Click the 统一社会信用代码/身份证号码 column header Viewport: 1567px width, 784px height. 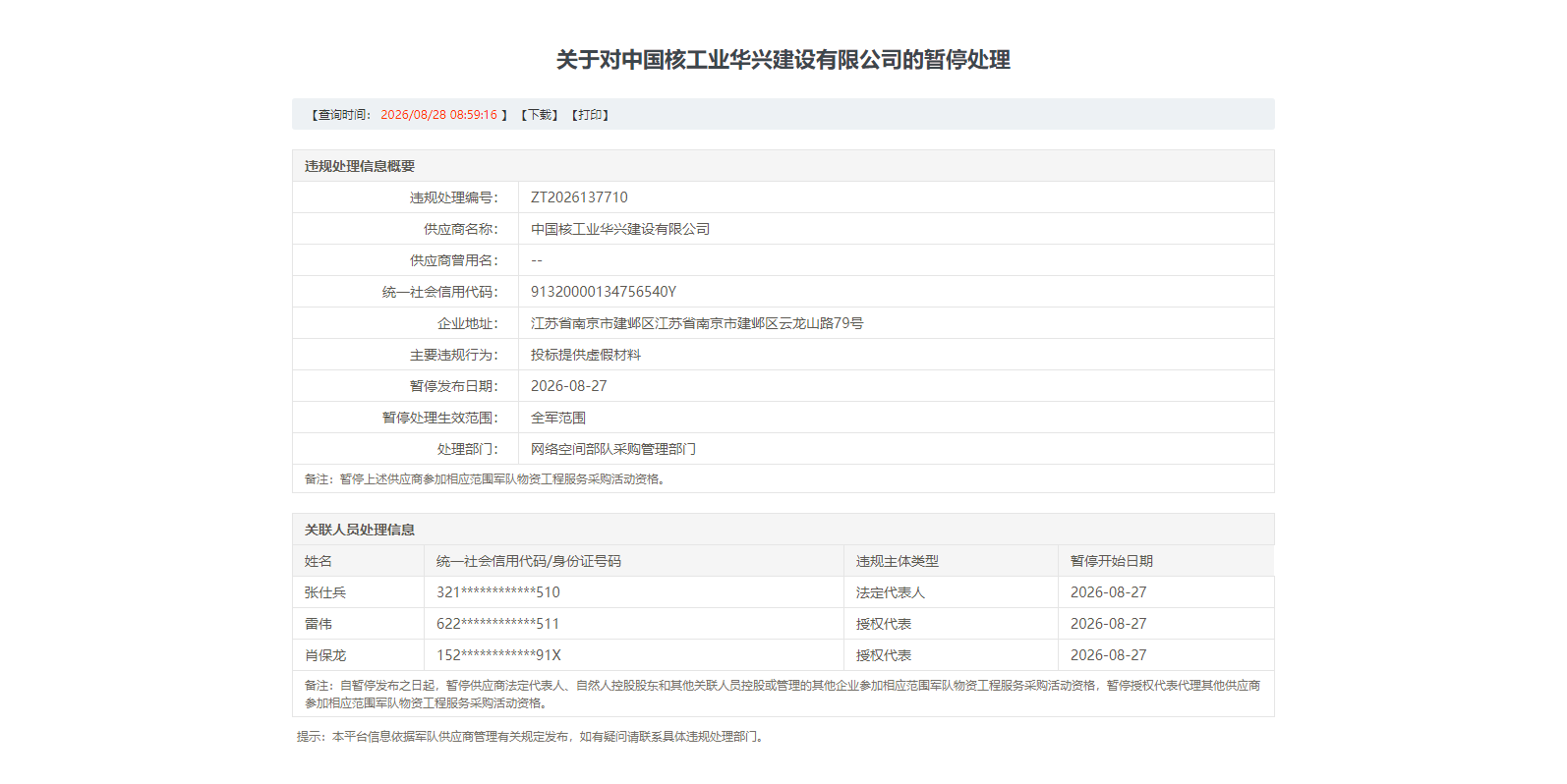(529, 561)
